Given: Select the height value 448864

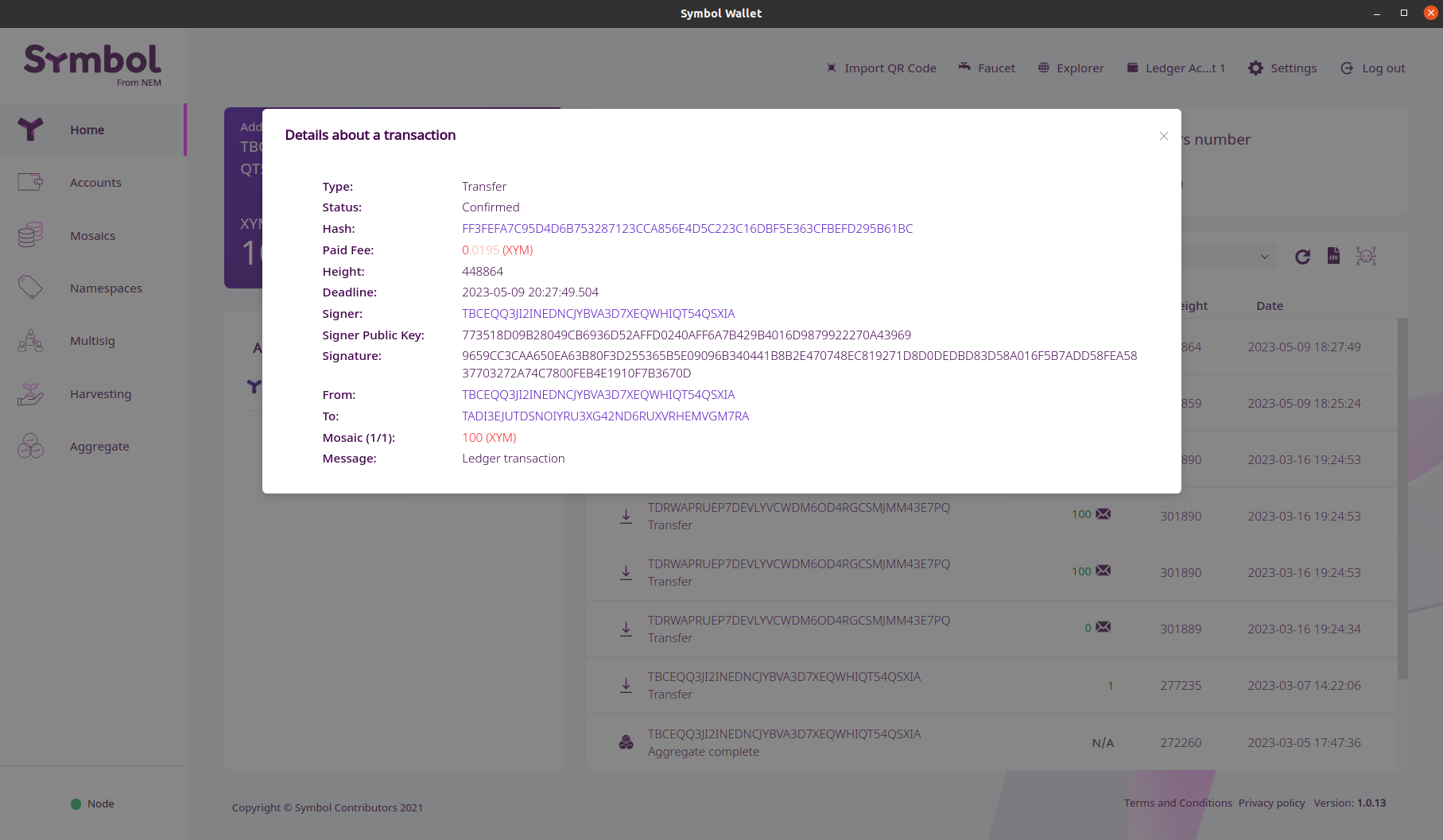Looking at the screenshot, I should click(x=482, y=271).
